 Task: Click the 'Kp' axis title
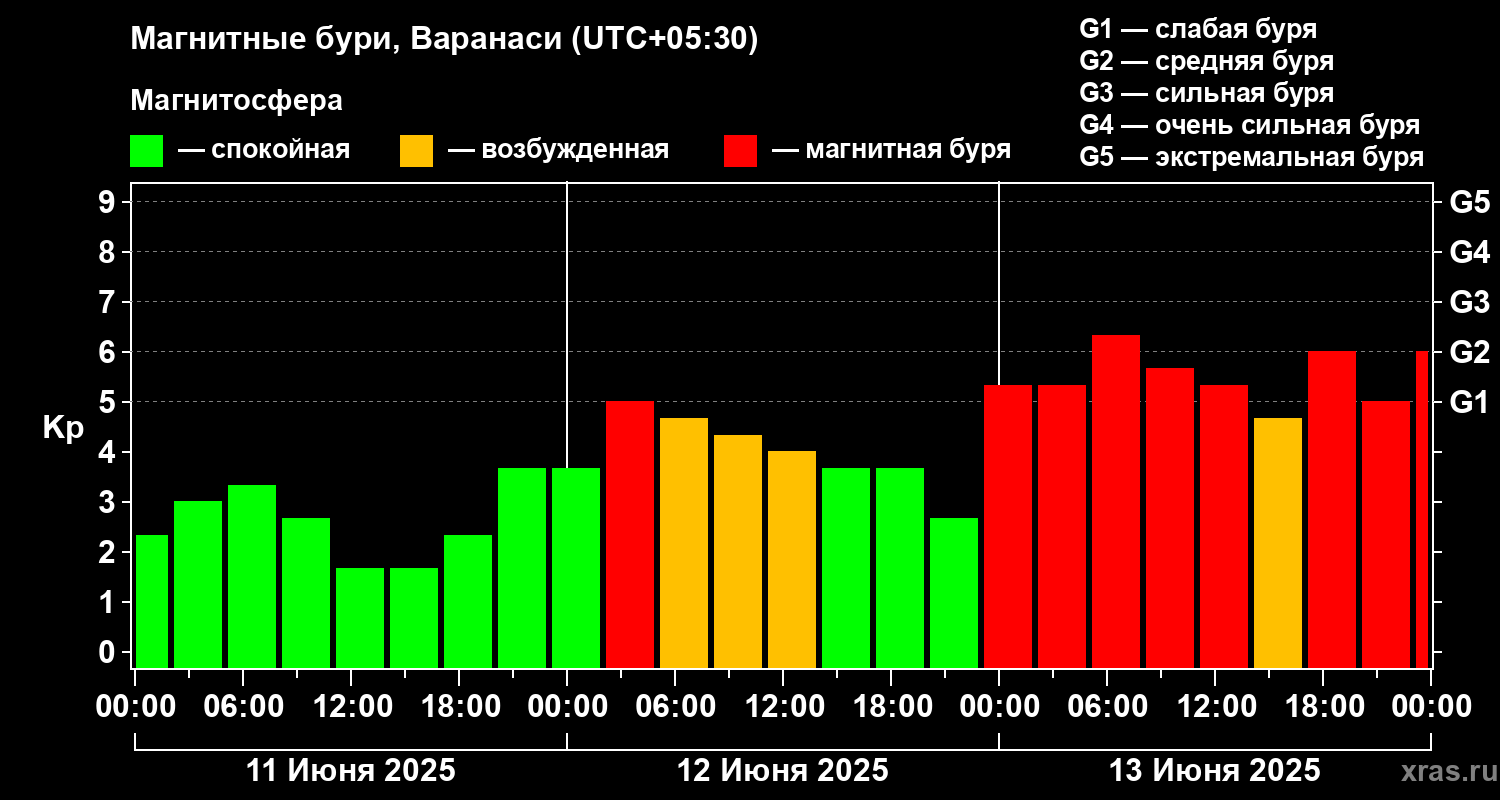[x=62, y=428]
